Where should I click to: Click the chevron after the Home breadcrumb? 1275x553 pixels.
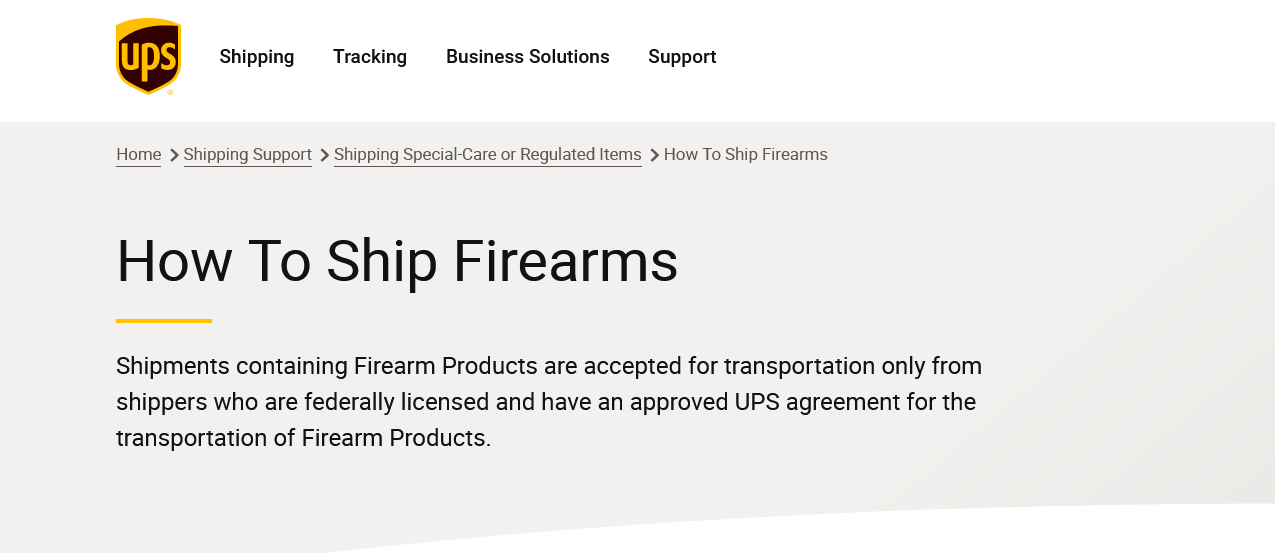174,155
